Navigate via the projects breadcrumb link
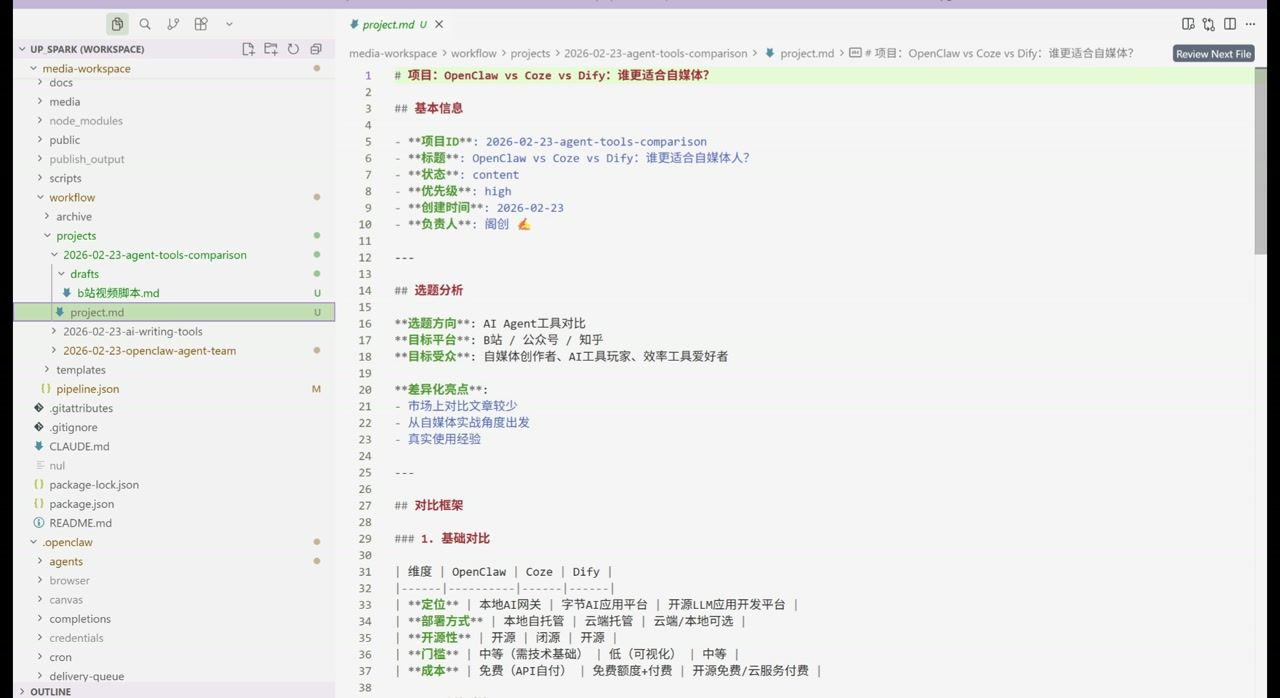 (x=530, y=53)
